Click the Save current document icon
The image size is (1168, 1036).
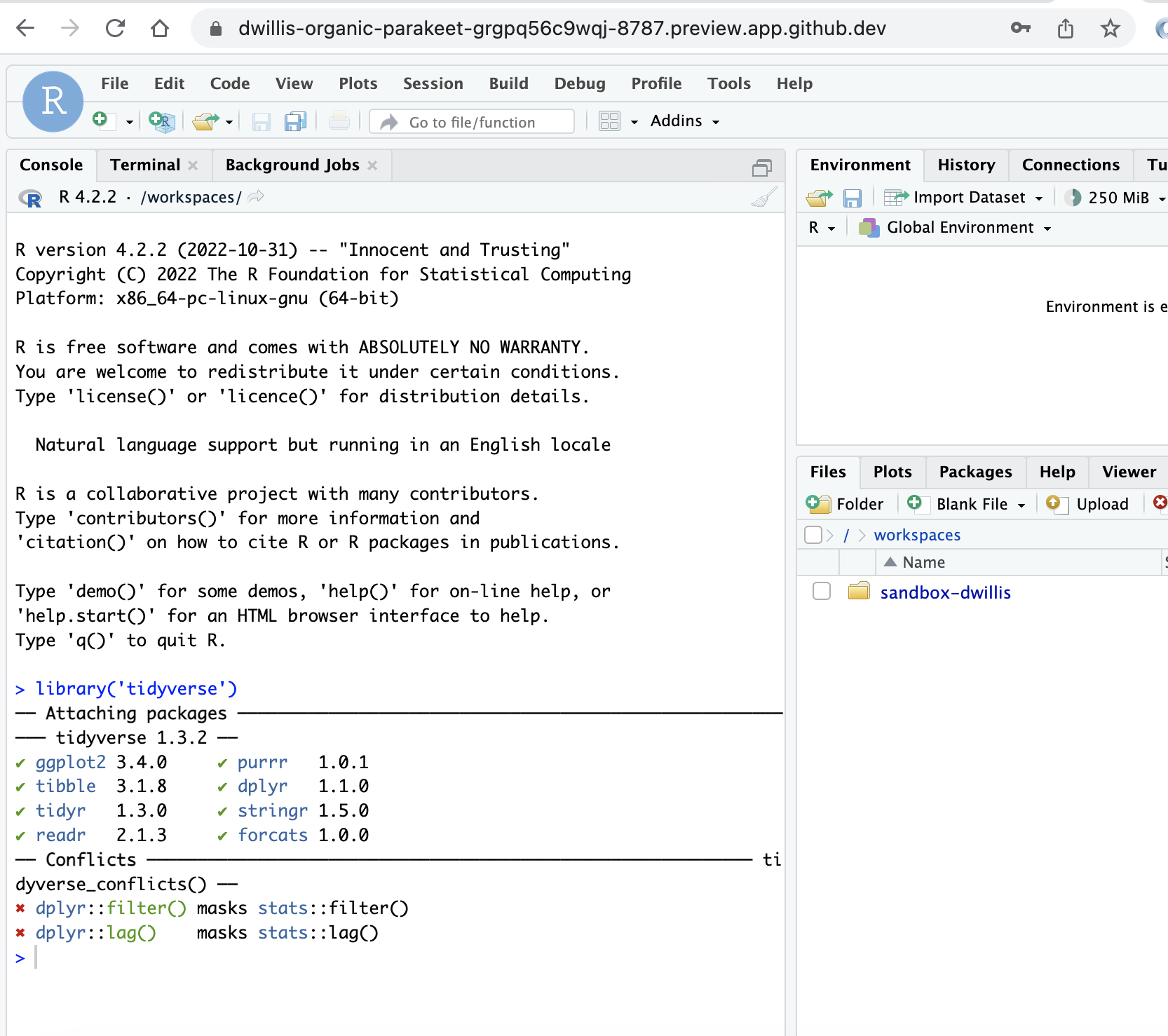click(262, 122)
